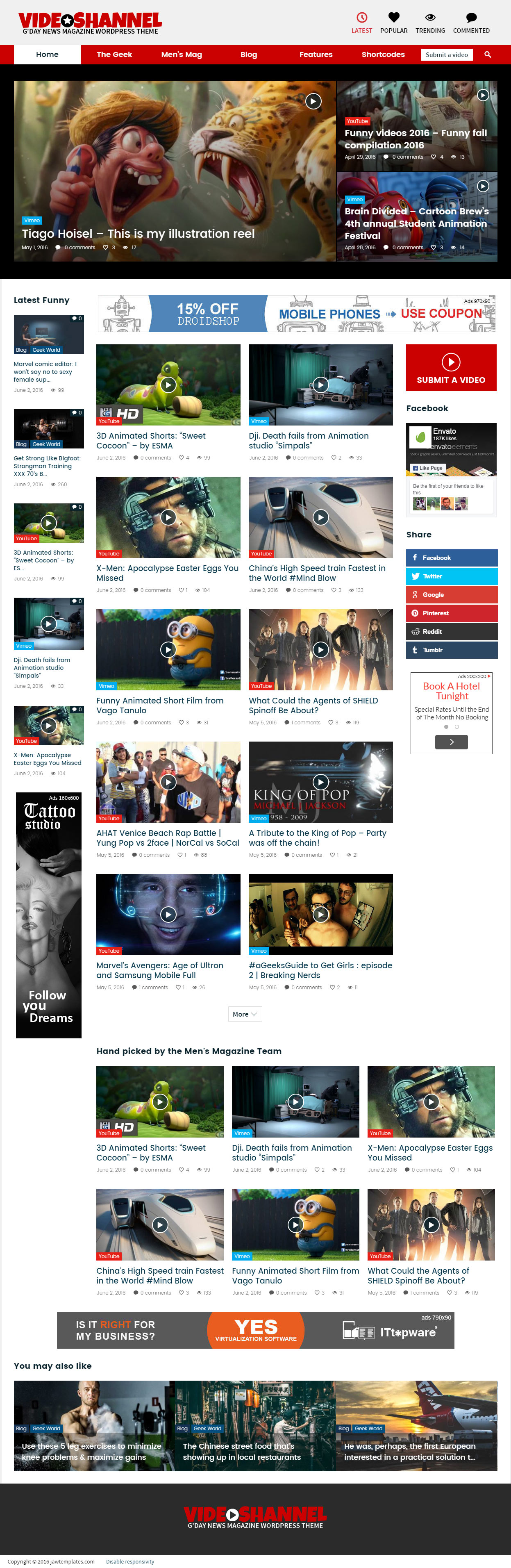Play Brain Divided Cartoon Brew's video
Viewport: 511px width, 1568px height.
(x=483, y=186)
